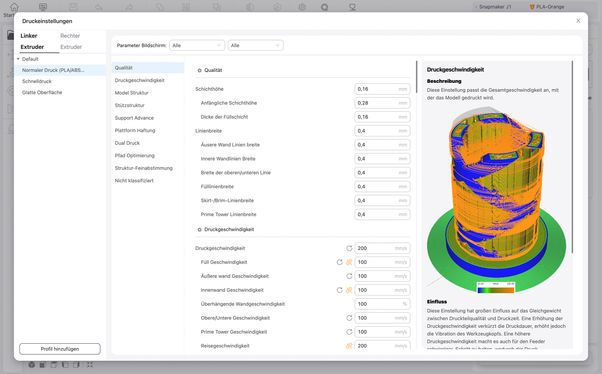
Task: Click Anfängliche Schichthöhe 0,28 field
Action: click(382, 103)
